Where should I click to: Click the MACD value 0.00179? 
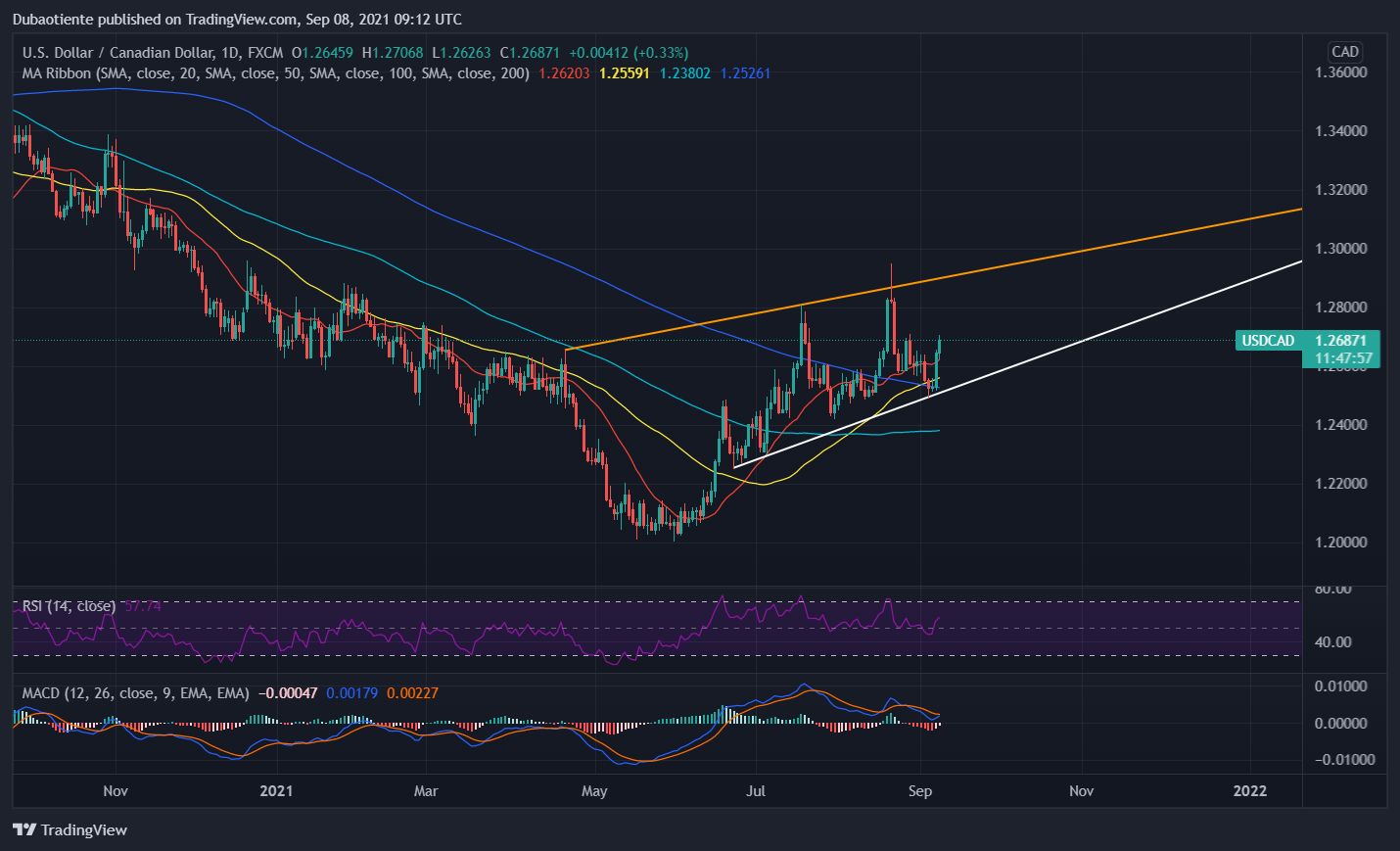tap(352, 693)
